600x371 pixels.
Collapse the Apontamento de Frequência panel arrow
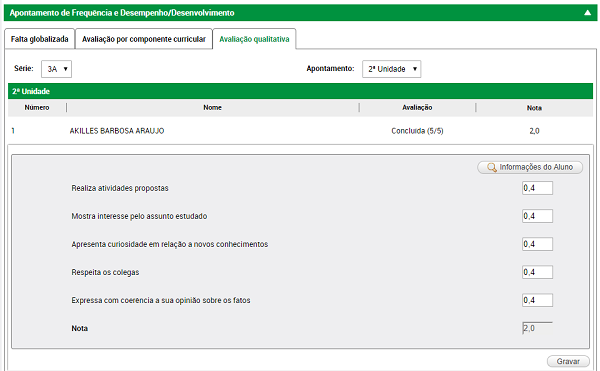(587, 13)
